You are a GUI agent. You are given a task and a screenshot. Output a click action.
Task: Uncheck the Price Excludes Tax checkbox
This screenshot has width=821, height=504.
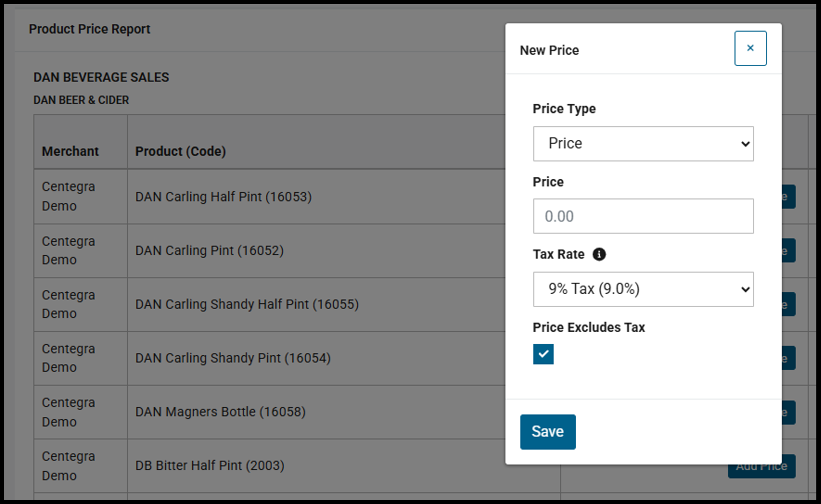coord(543,354)
